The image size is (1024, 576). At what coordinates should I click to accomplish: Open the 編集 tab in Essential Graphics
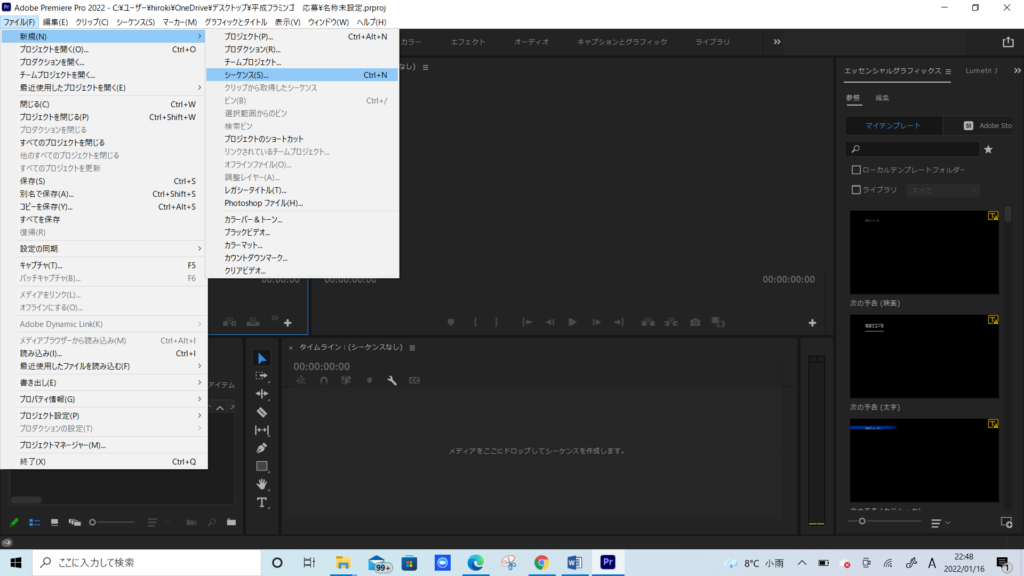tap(882, 98)
